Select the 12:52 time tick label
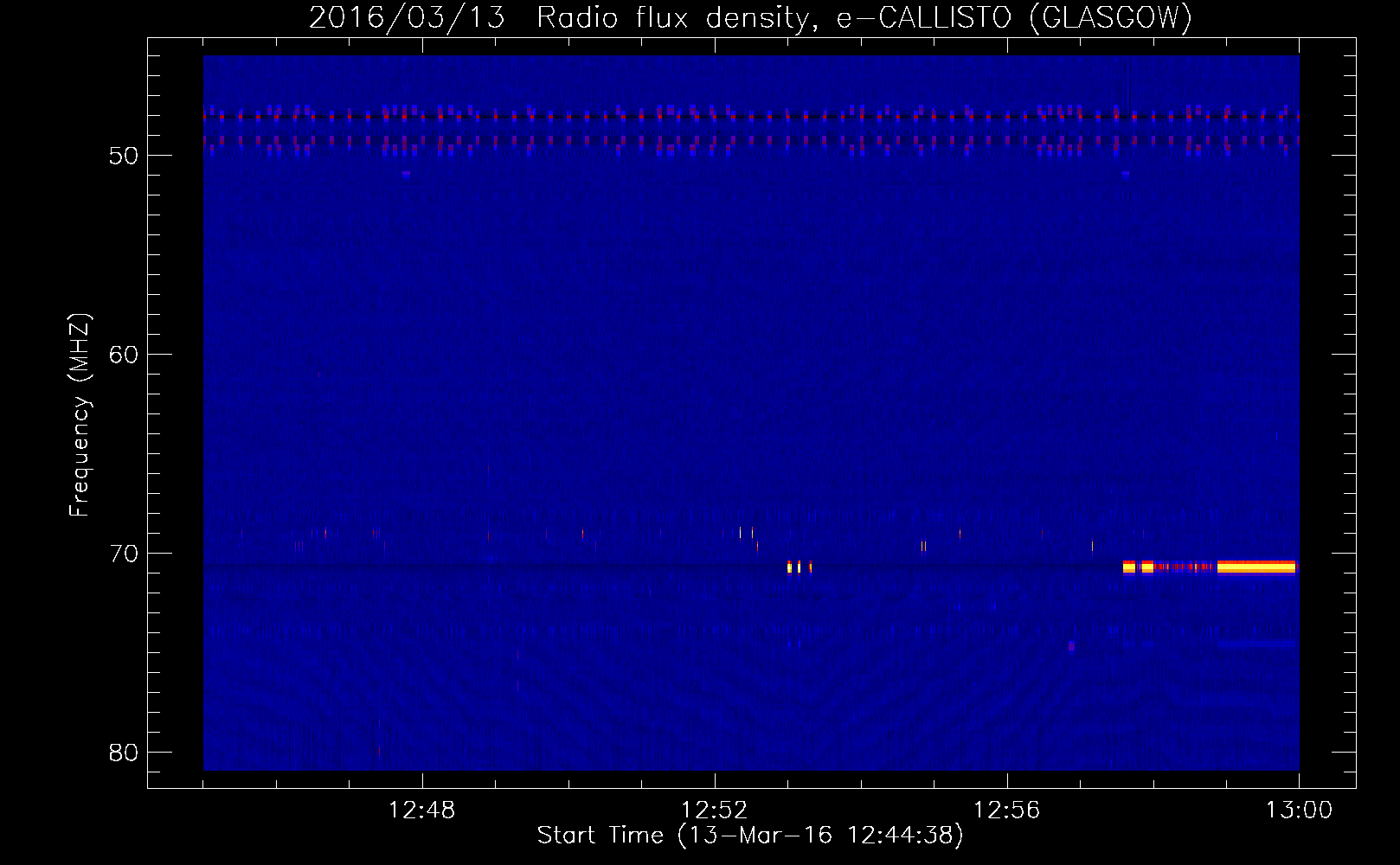The width and height of the screenshot is (1400, 865). (x=715, y=811)
